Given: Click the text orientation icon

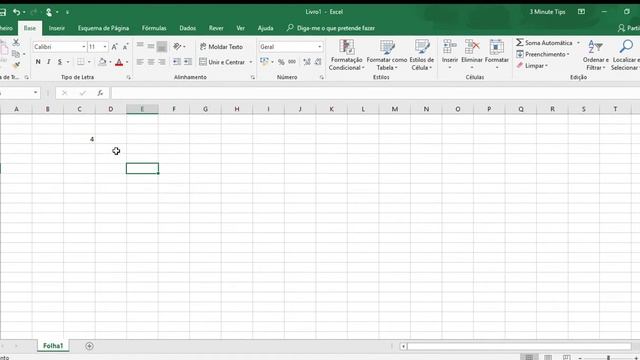Looking at the screenshot, I should (177, 47).
